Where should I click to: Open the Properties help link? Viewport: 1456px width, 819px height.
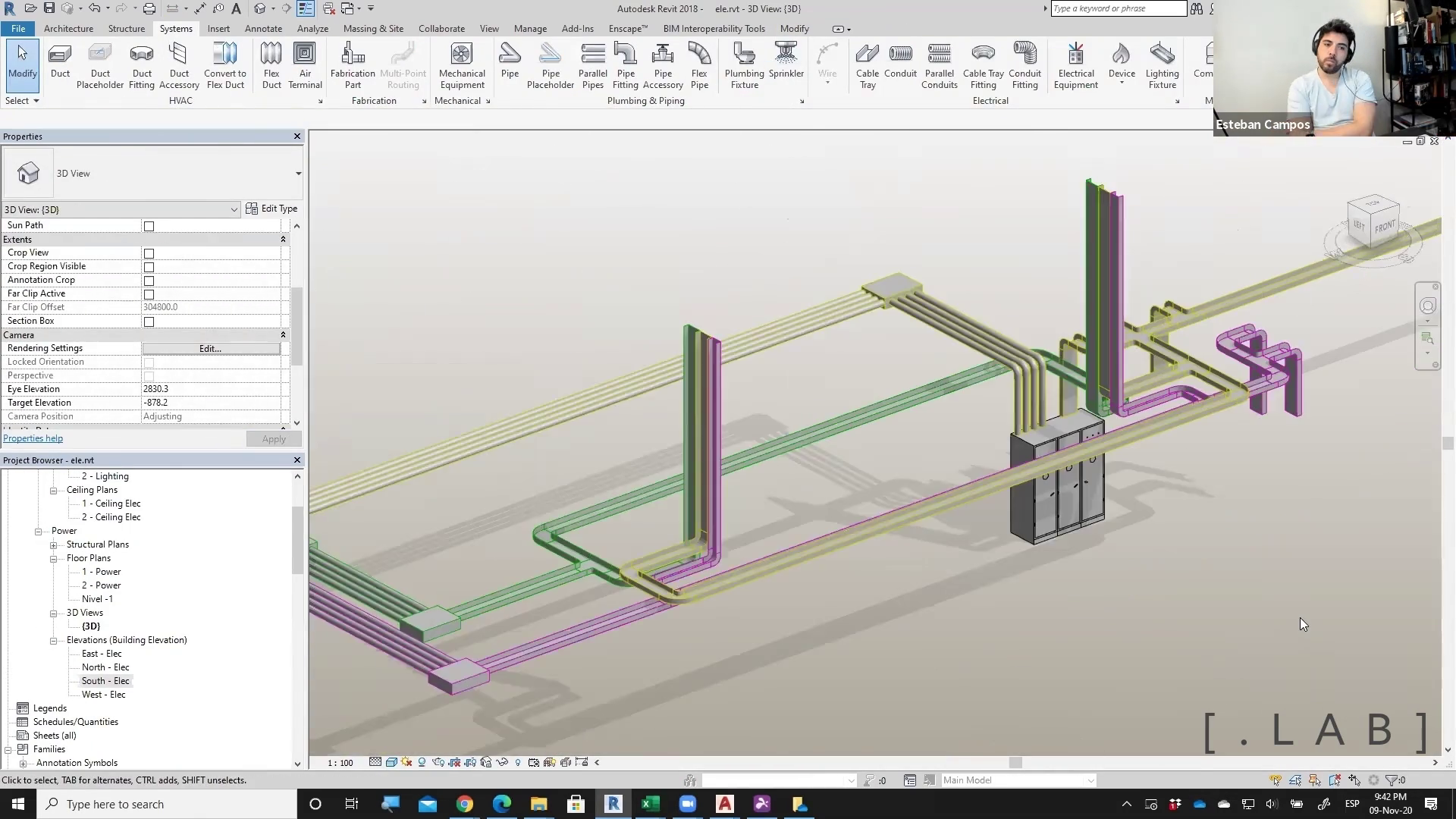33,438
